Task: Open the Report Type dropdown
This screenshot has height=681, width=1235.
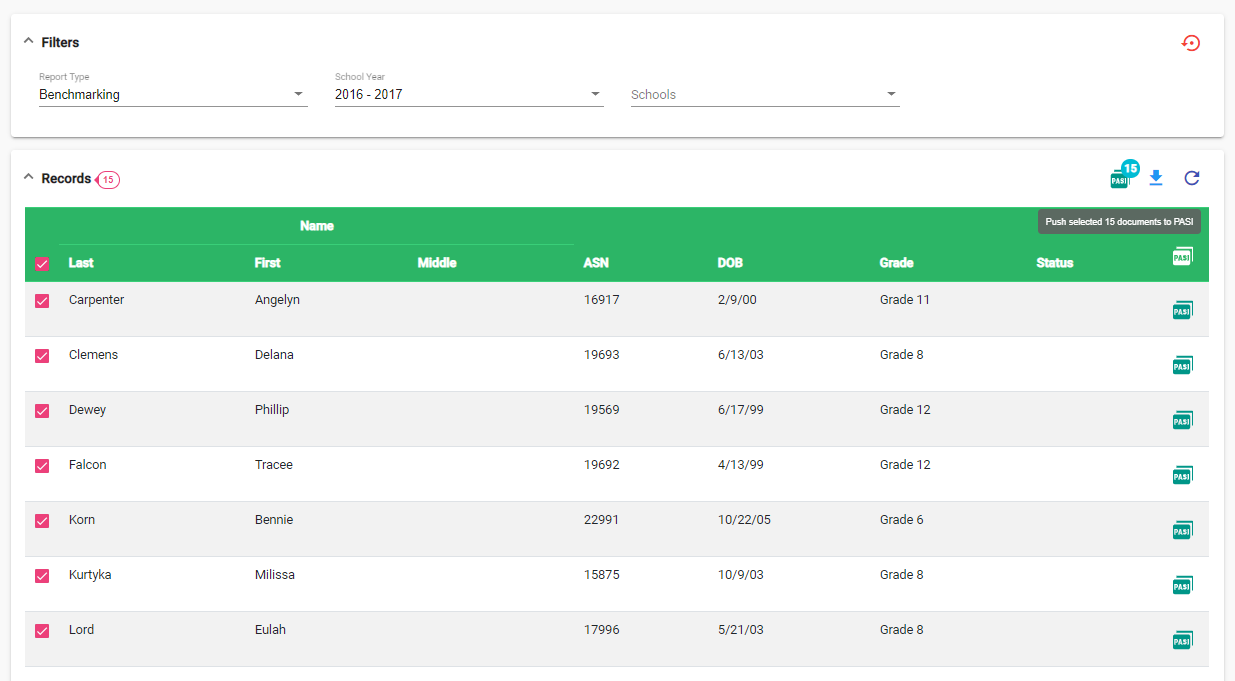Action: (x=172, y=95)
